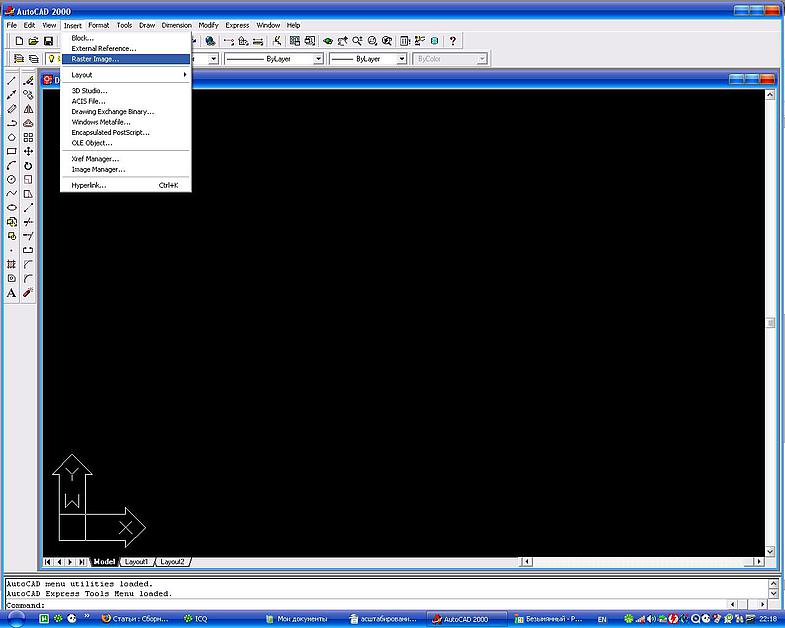Select the Line draw tool
The height and width of the screenshot is (628, 785).
12,81
